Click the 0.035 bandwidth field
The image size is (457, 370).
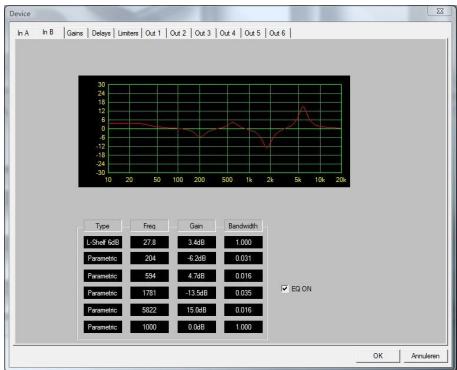pos(243,293)
